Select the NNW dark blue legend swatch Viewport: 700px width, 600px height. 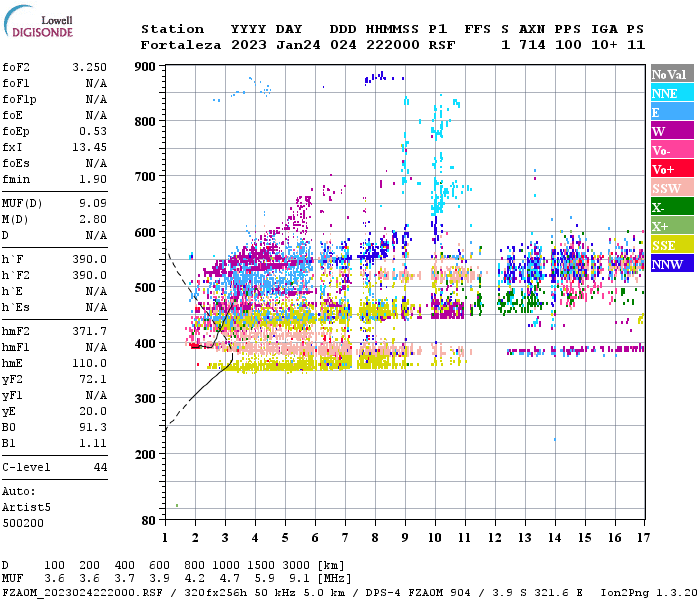(672, 263)
